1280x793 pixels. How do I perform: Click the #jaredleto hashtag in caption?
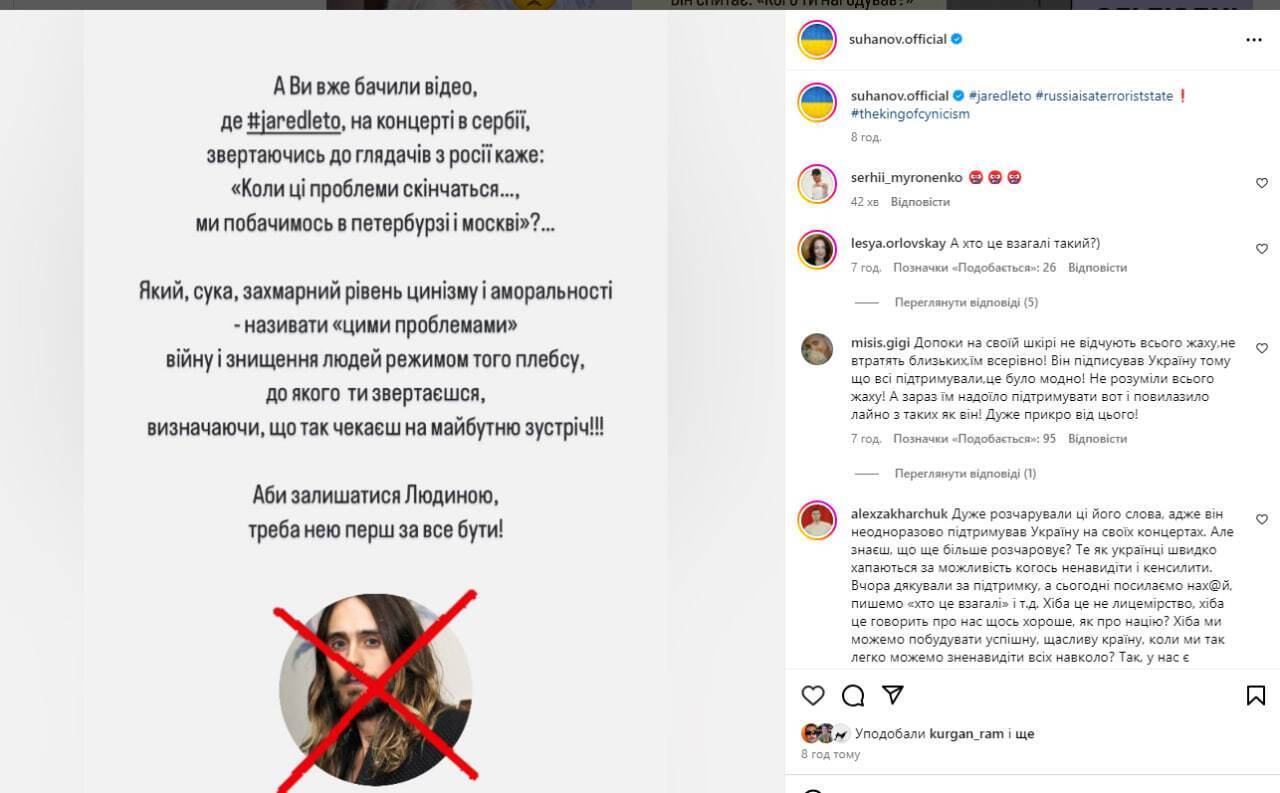[999, 96]
